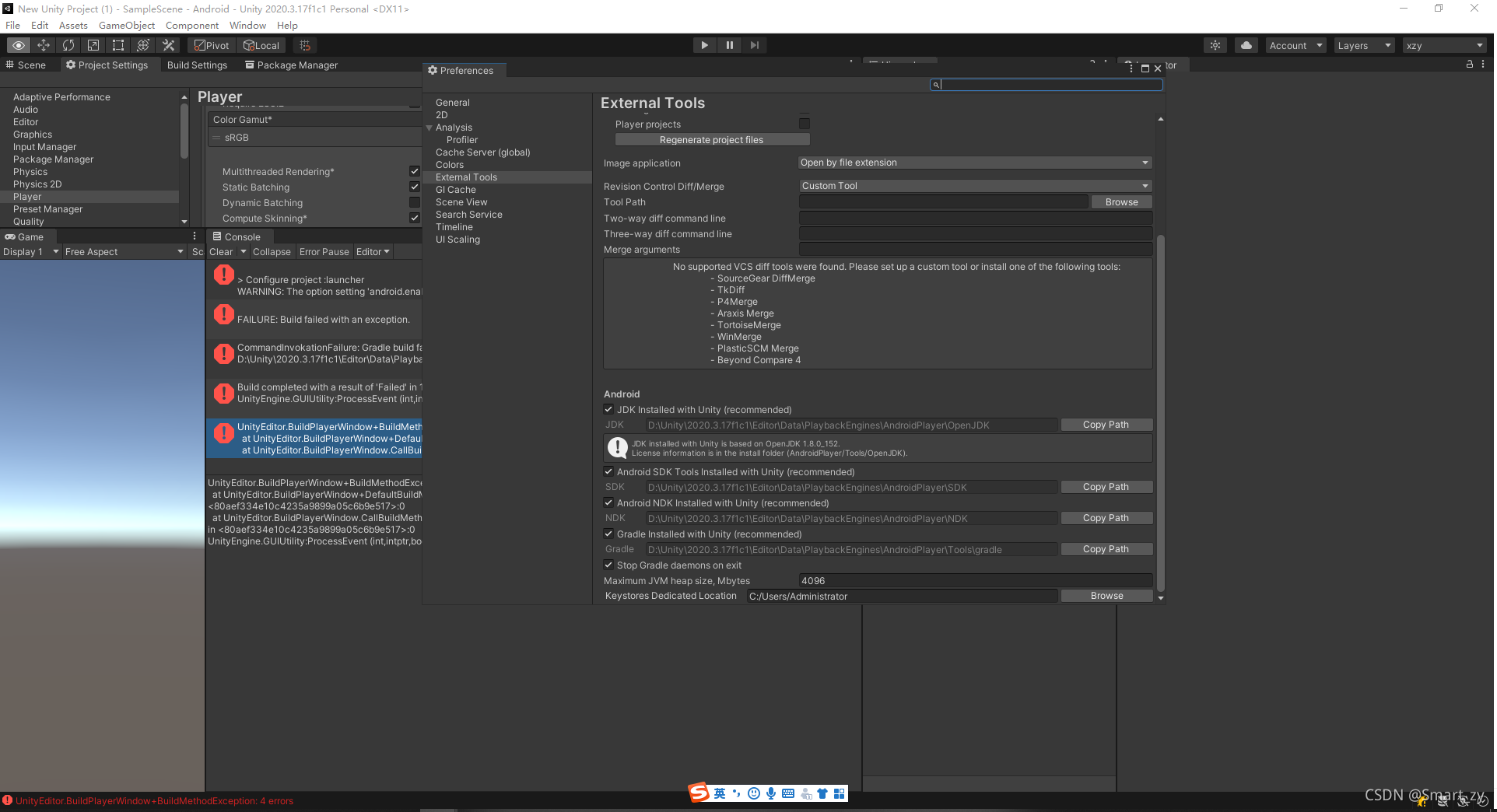Toggle the Local handle rotation button
Image resolution: width=1497 pixels, height=812 pixels.
pos(261,45)
